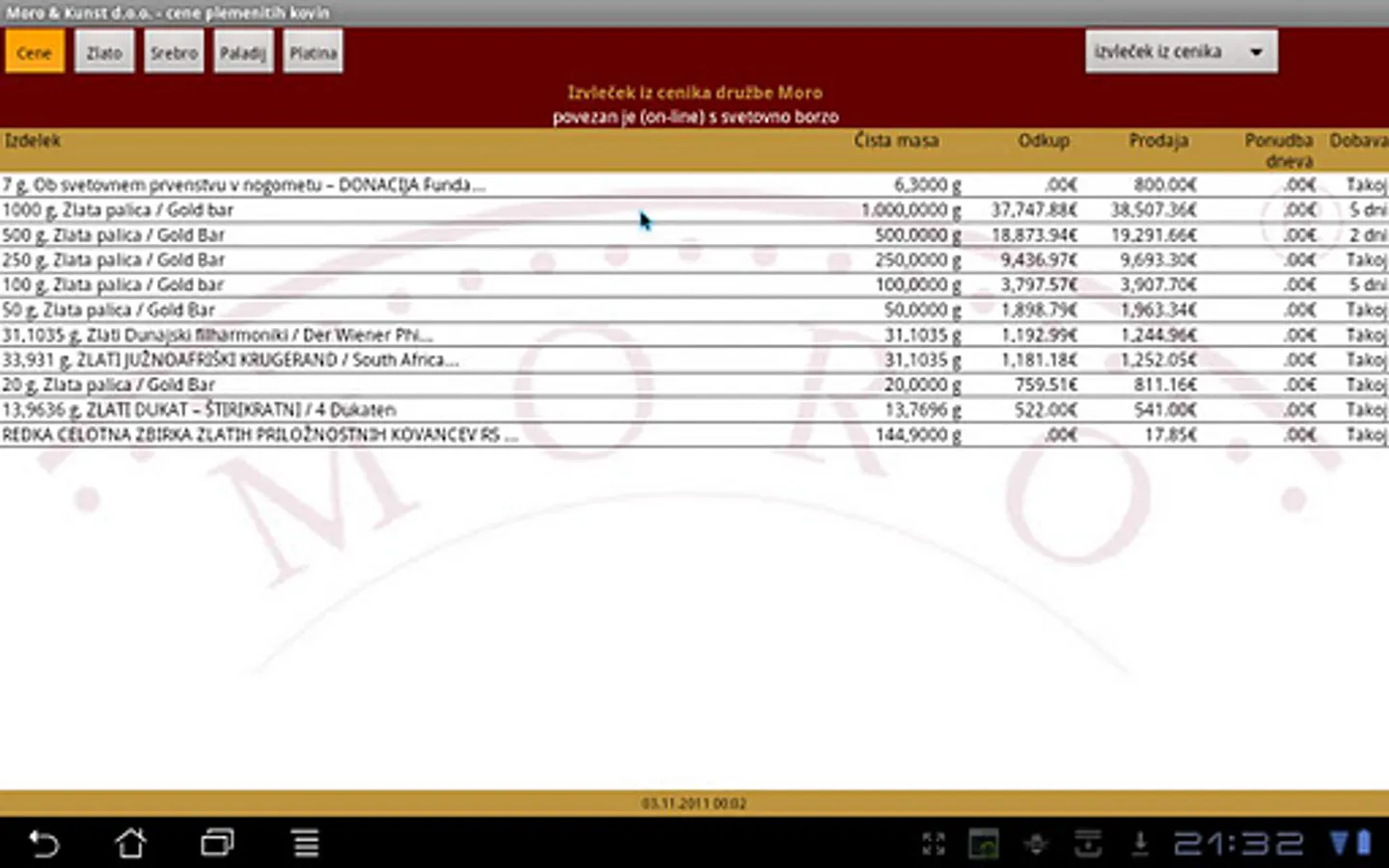Select sale price 38,507.36€
Screen dimensions: 1389x868
(x=1153, y=210)
